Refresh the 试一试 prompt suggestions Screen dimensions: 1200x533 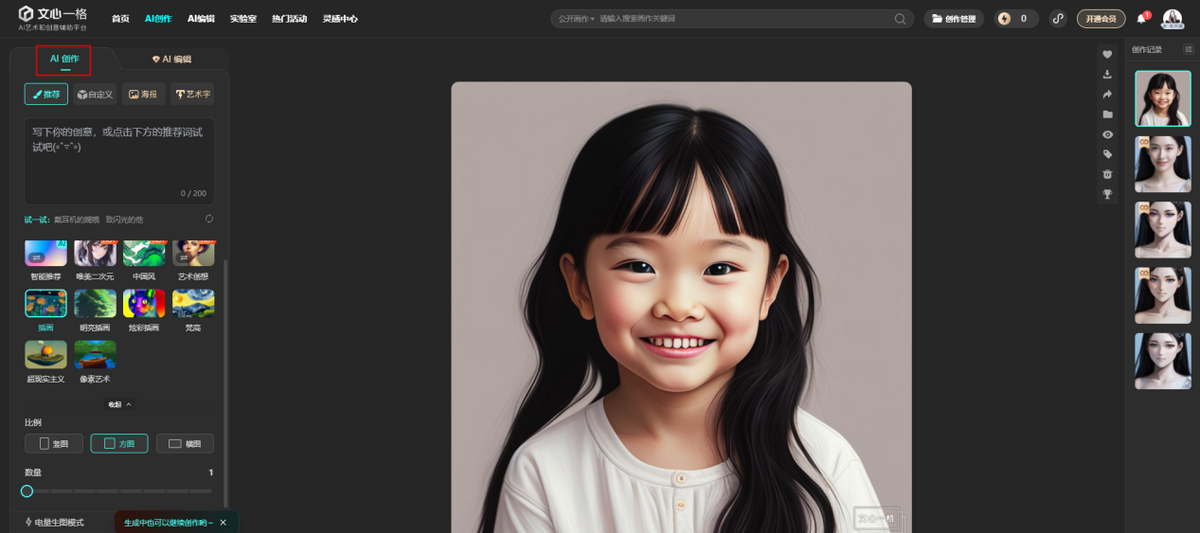[209, 219]
